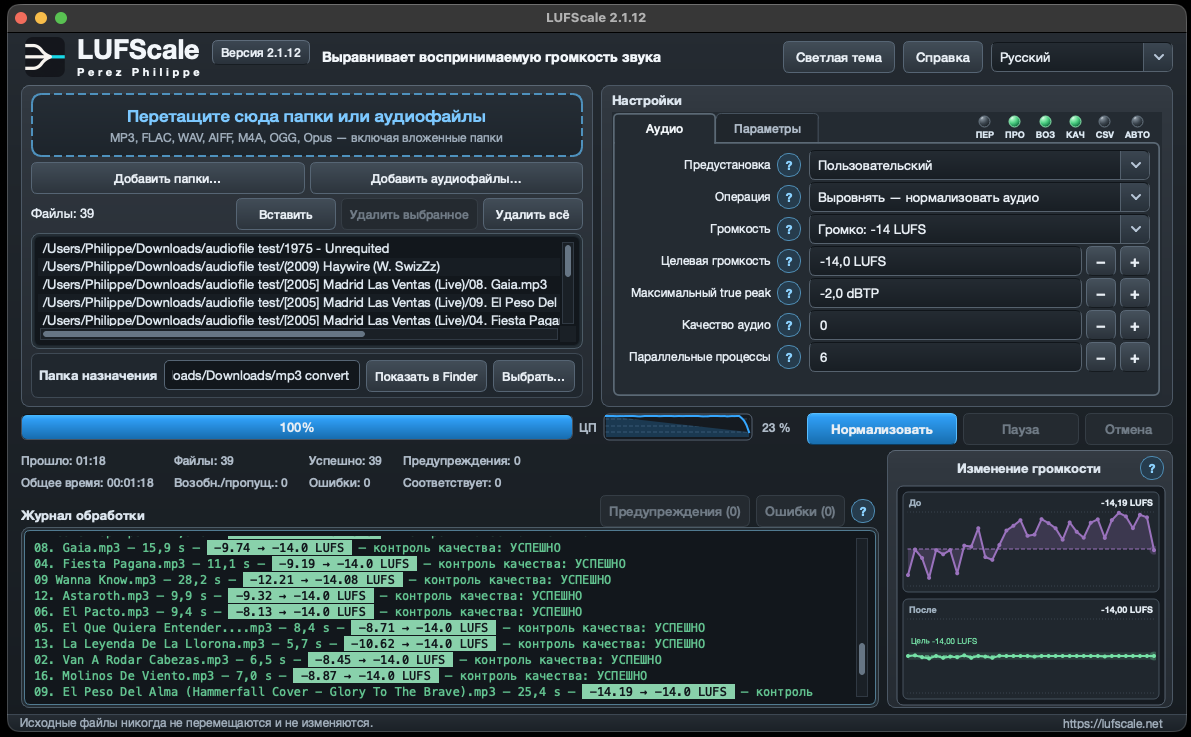The height and width of the screenshot is (737, 1191).
Task: Toggle the АВТО indicator light
Action: pyautogui.click(x=1137, y=122)
